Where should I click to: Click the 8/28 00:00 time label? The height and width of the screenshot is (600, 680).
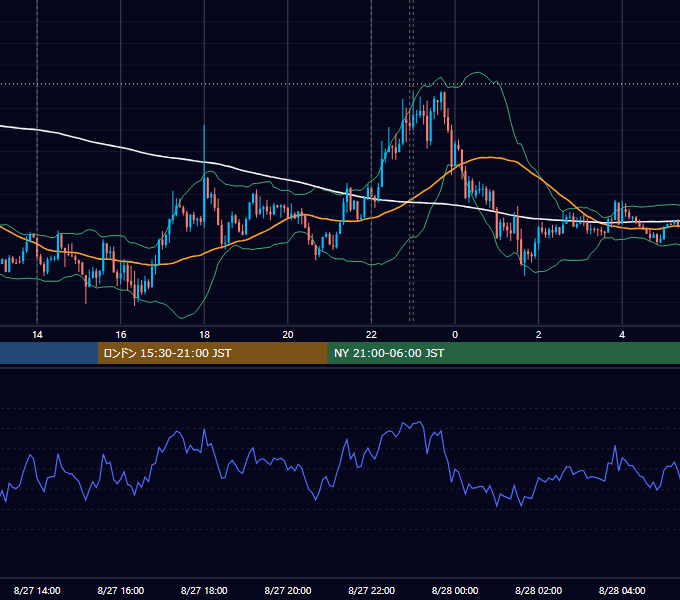pos(455,590)
